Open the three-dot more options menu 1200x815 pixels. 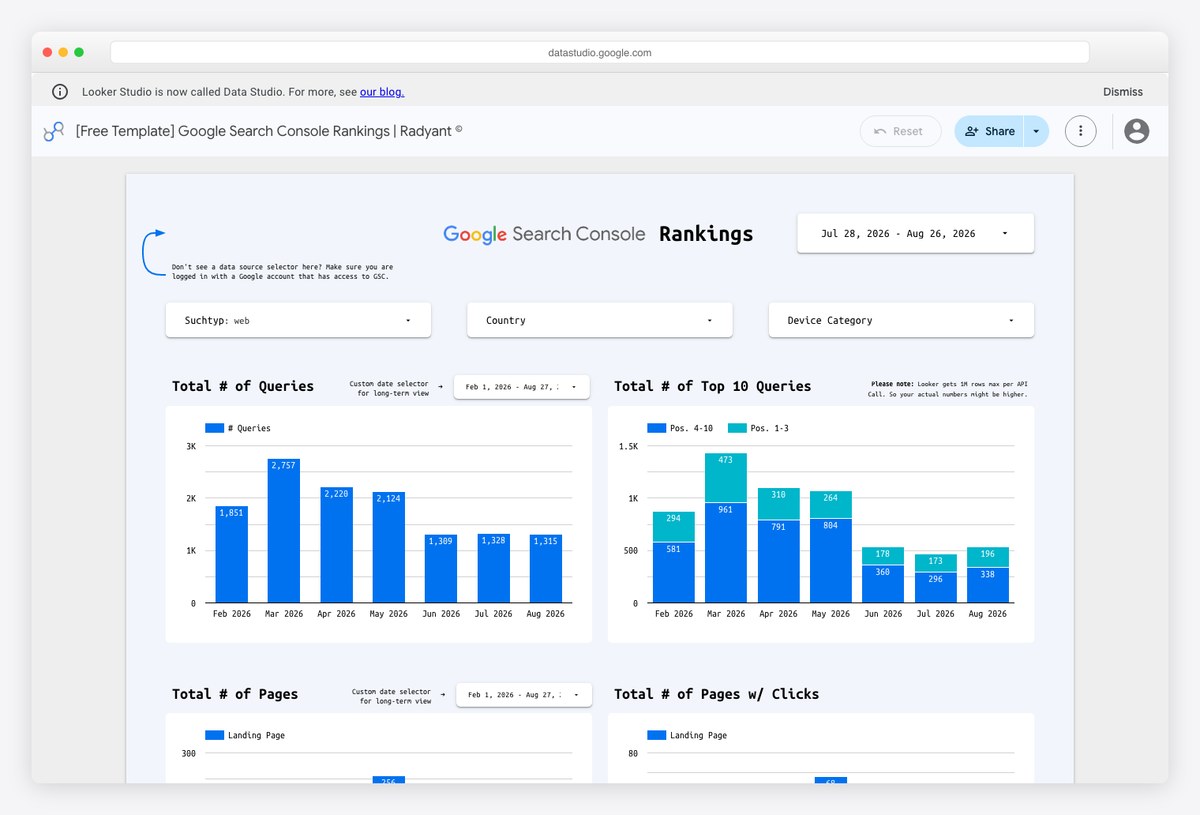coord(1080,131)
